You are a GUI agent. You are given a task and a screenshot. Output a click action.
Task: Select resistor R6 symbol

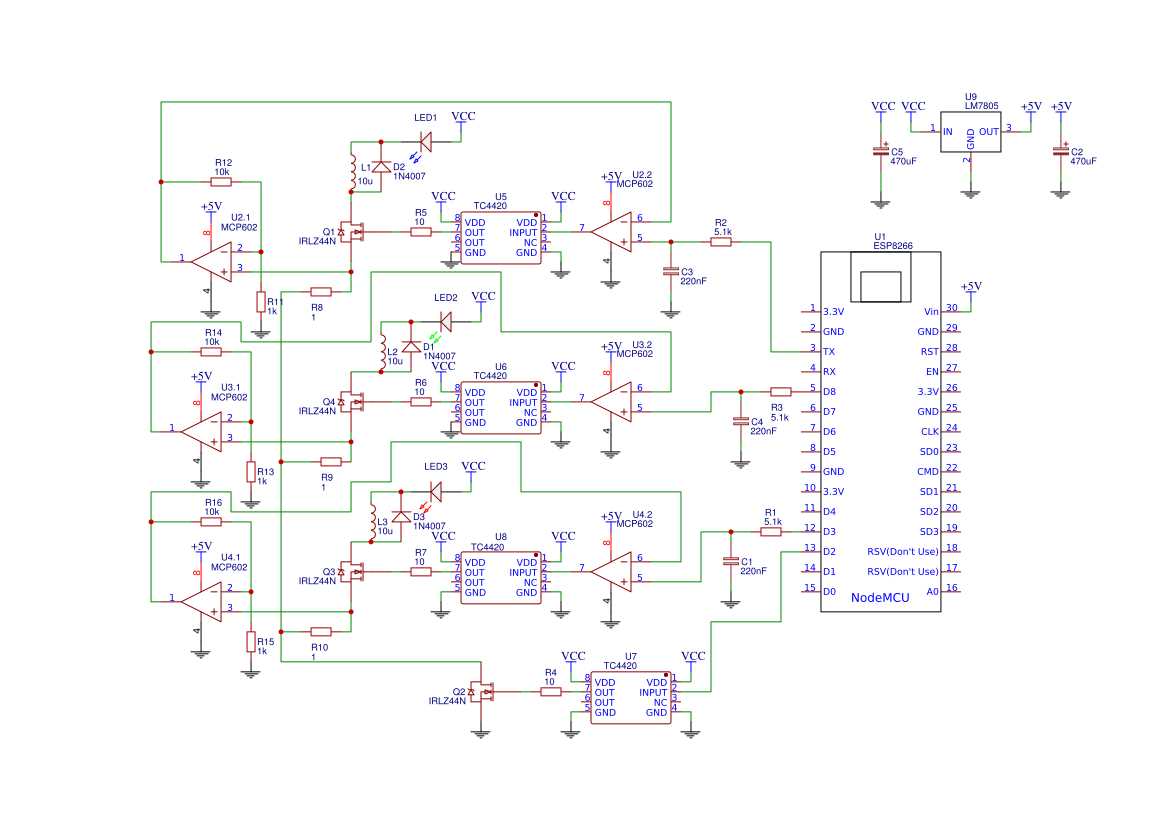pyautogui.click(x=421, y=402)
